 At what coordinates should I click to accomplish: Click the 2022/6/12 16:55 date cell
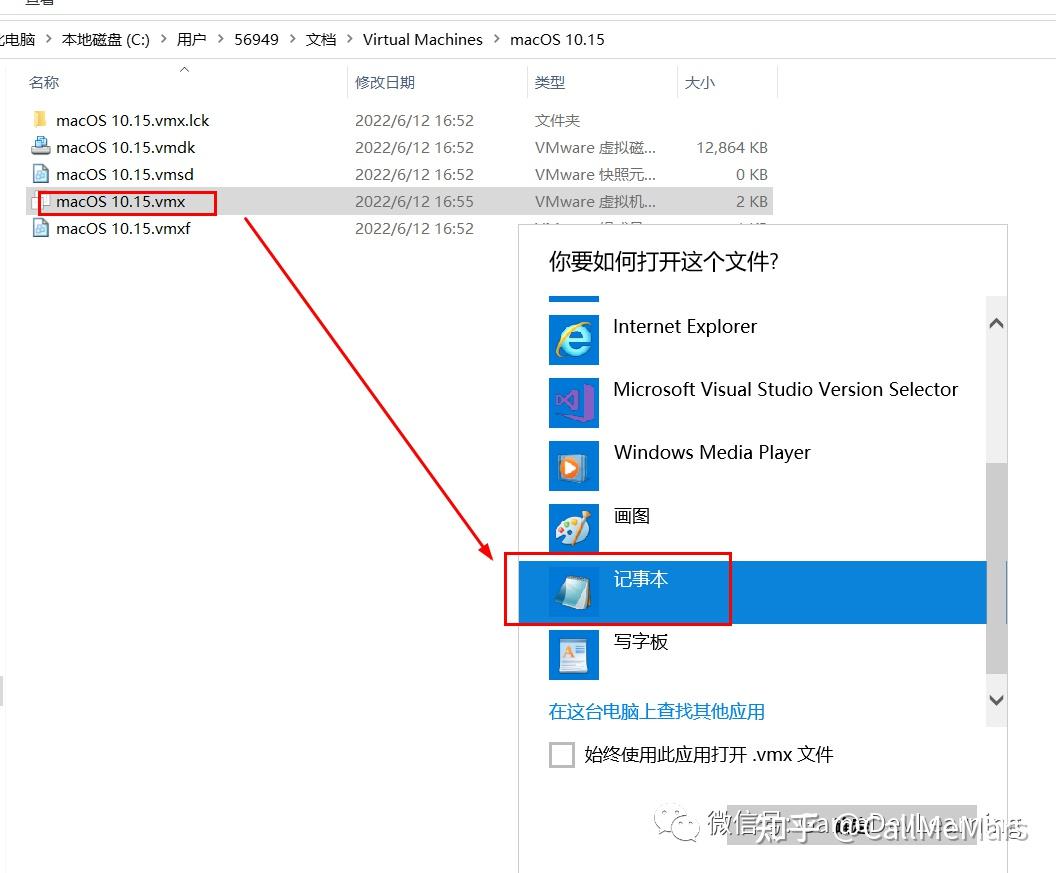point(414,201)
